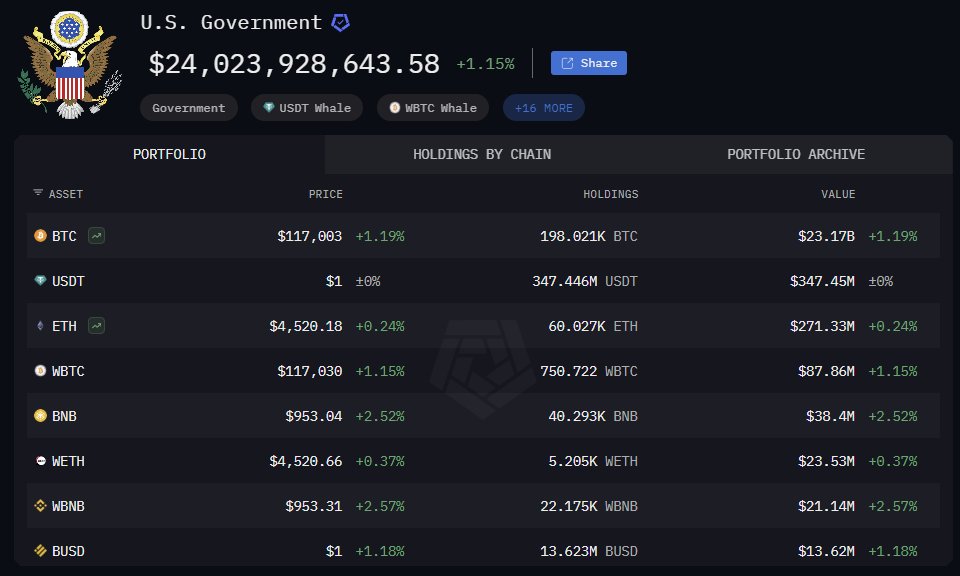960x576 pixels.
Task: Click the ETH asset name
Action: [64, 326]
